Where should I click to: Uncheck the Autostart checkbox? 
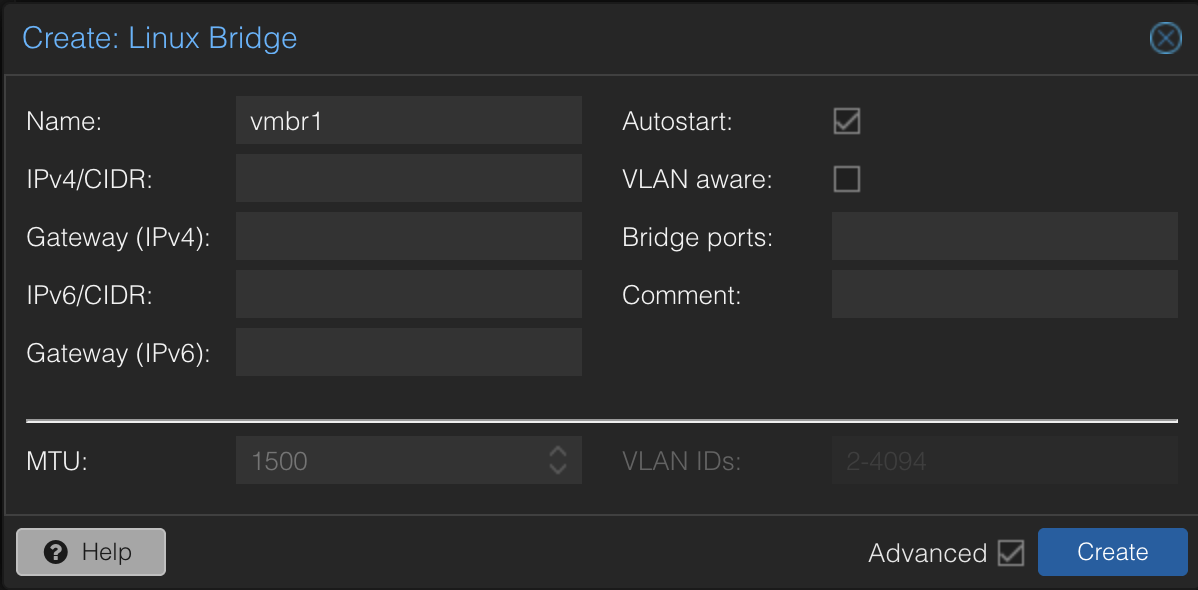pyautogui.click(x=846, y=121)
